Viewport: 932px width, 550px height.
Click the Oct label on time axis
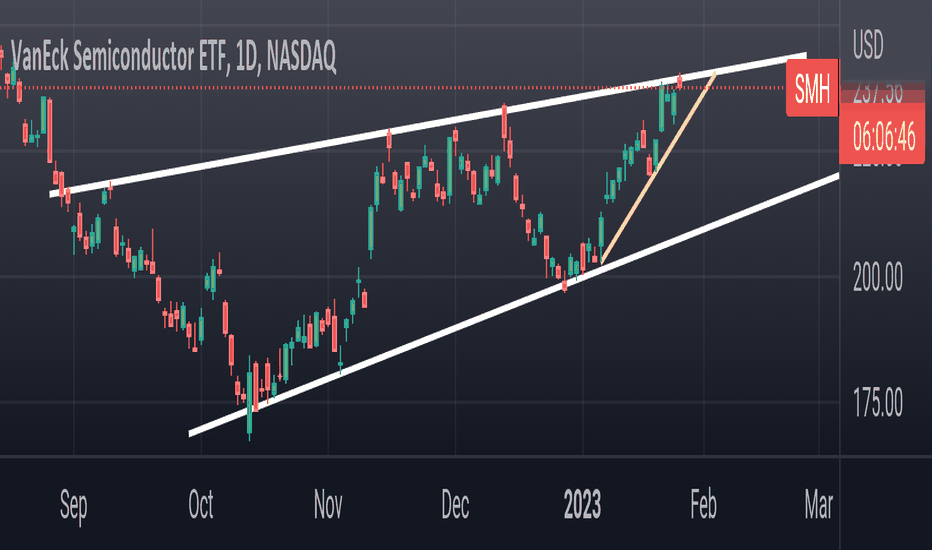click(x=201, y=505)
